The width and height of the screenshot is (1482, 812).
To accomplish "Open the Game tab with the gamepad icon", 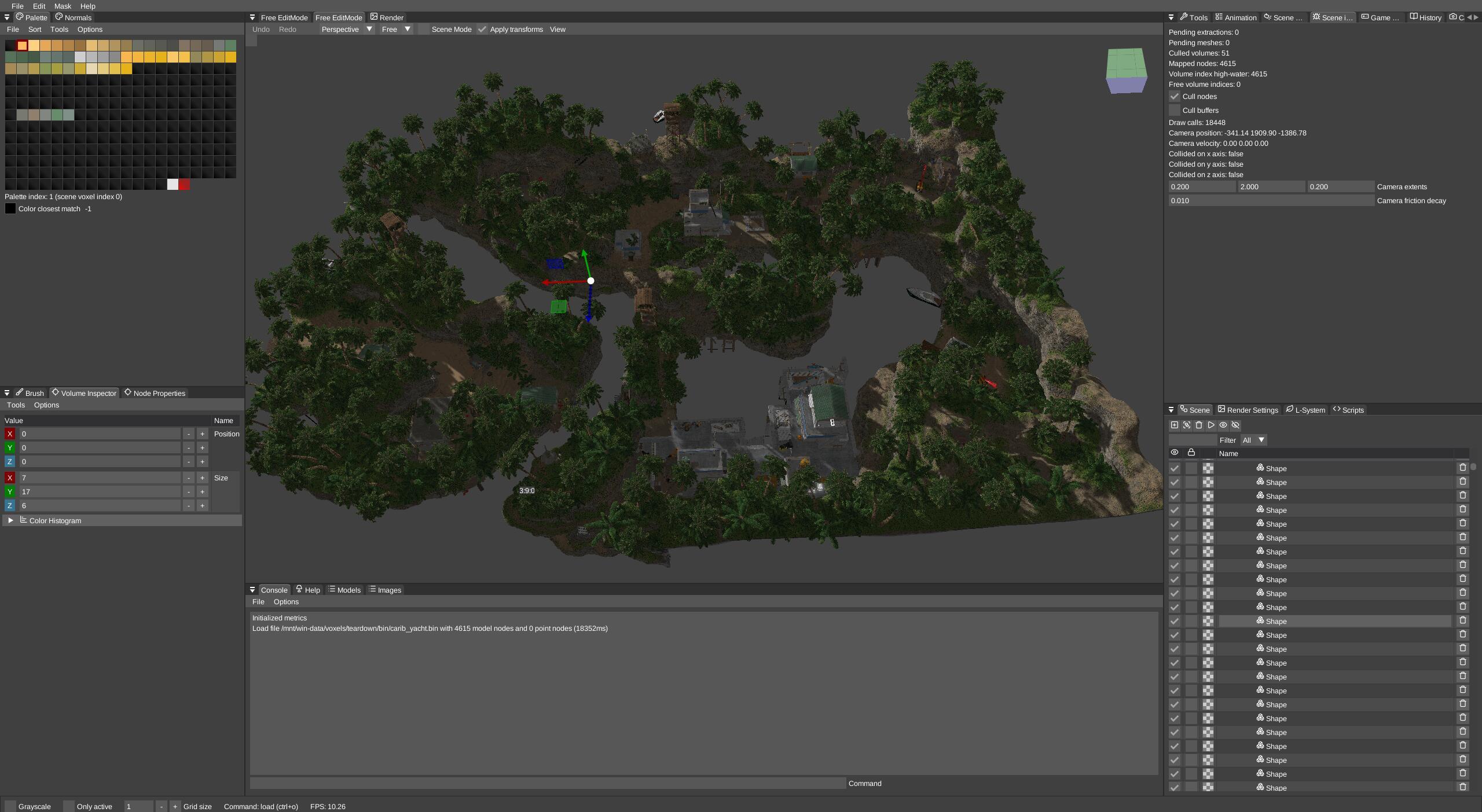I will 1381,17.
